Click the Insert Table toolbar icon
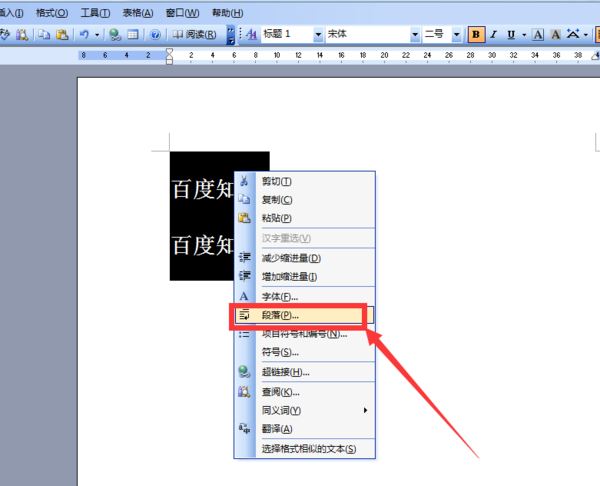Screen dimensions: 600x486 point(133,35)
